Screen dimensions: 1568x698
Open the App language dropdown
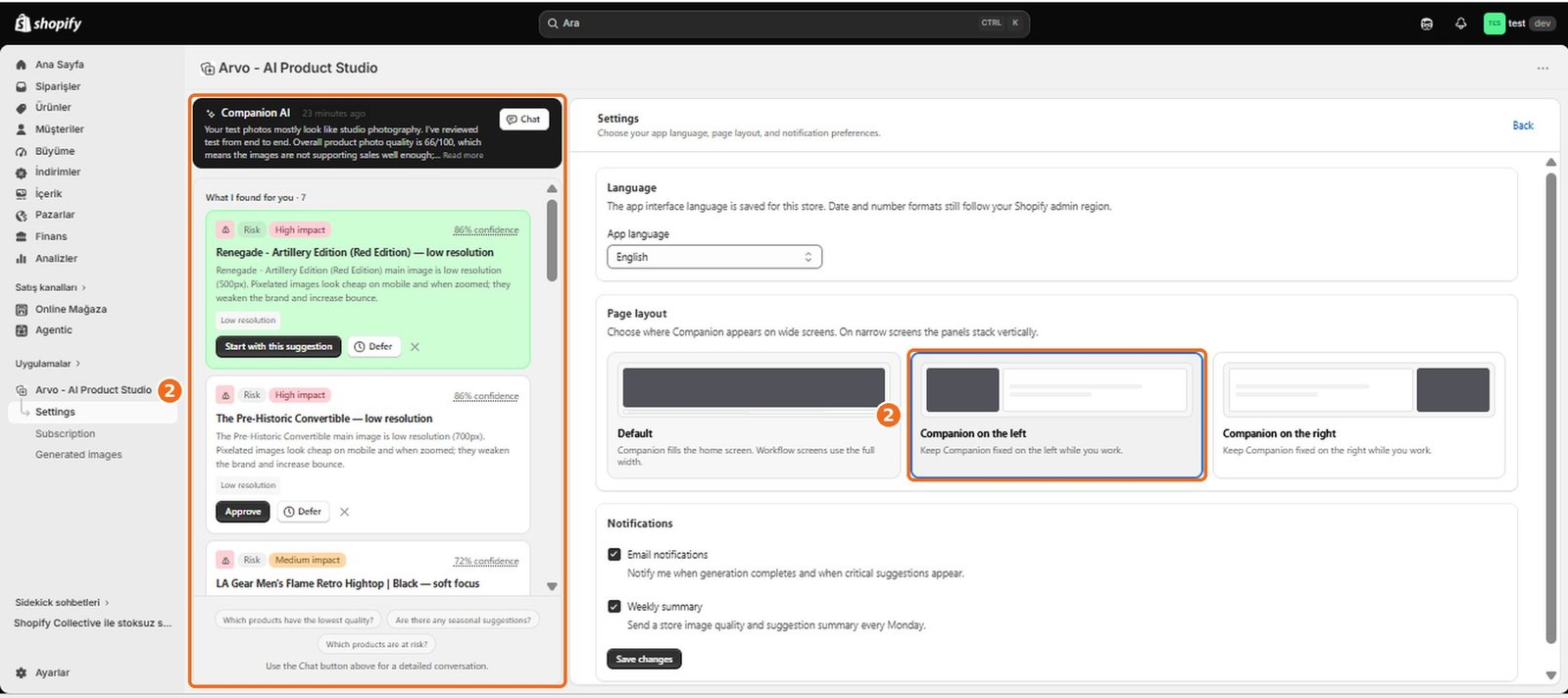[x=714, y=257]
